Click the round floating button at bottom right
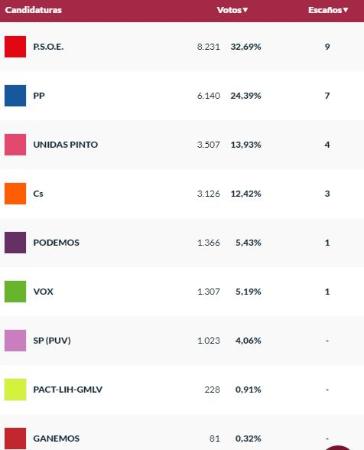This screenshot has width=364, height=450. (338, 447)
